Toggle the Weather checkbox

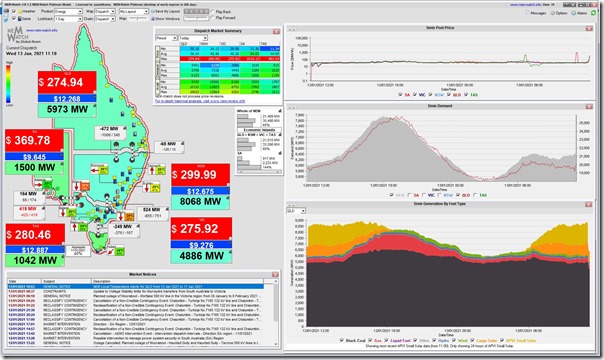coord(14,12)
